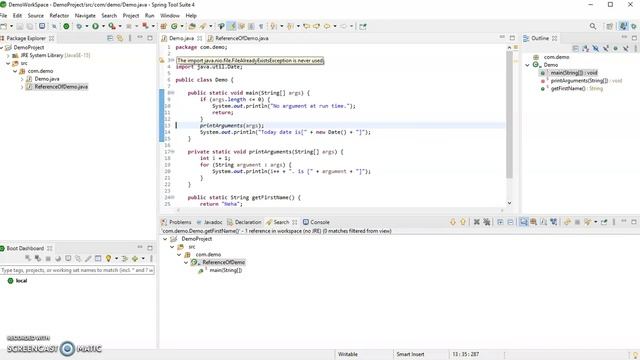Toggle Hide Static Members in Outline

coord(606,49)
